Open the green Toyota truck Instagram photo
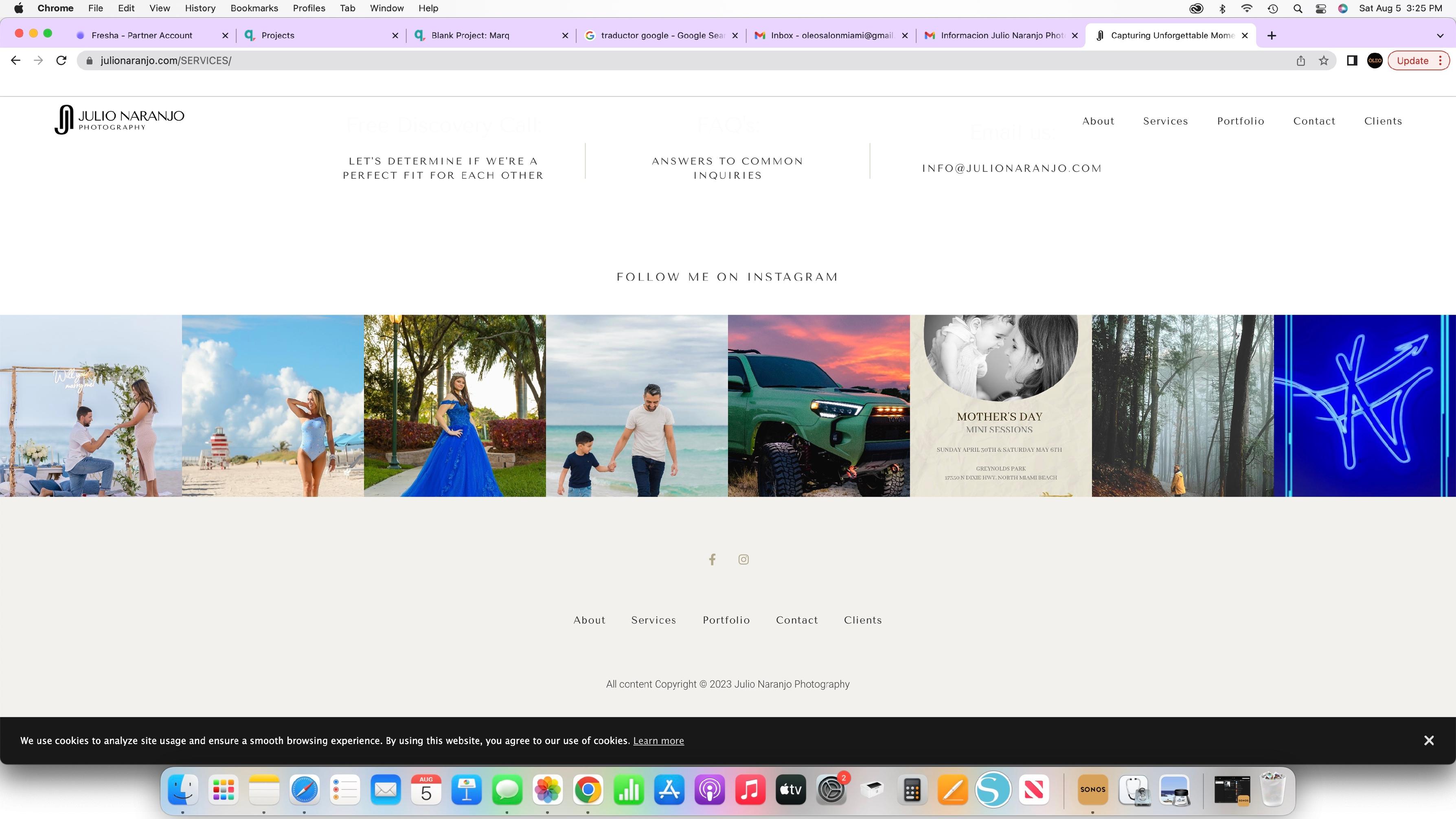 pos(818,405)
